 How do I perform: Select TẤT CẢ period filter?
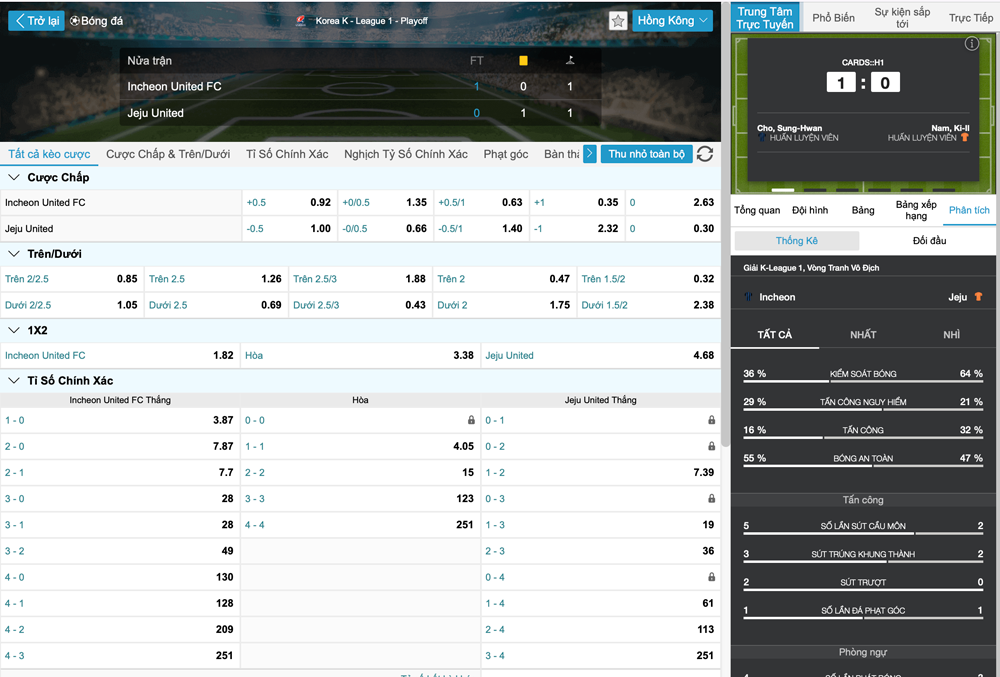tap(775, 335)
